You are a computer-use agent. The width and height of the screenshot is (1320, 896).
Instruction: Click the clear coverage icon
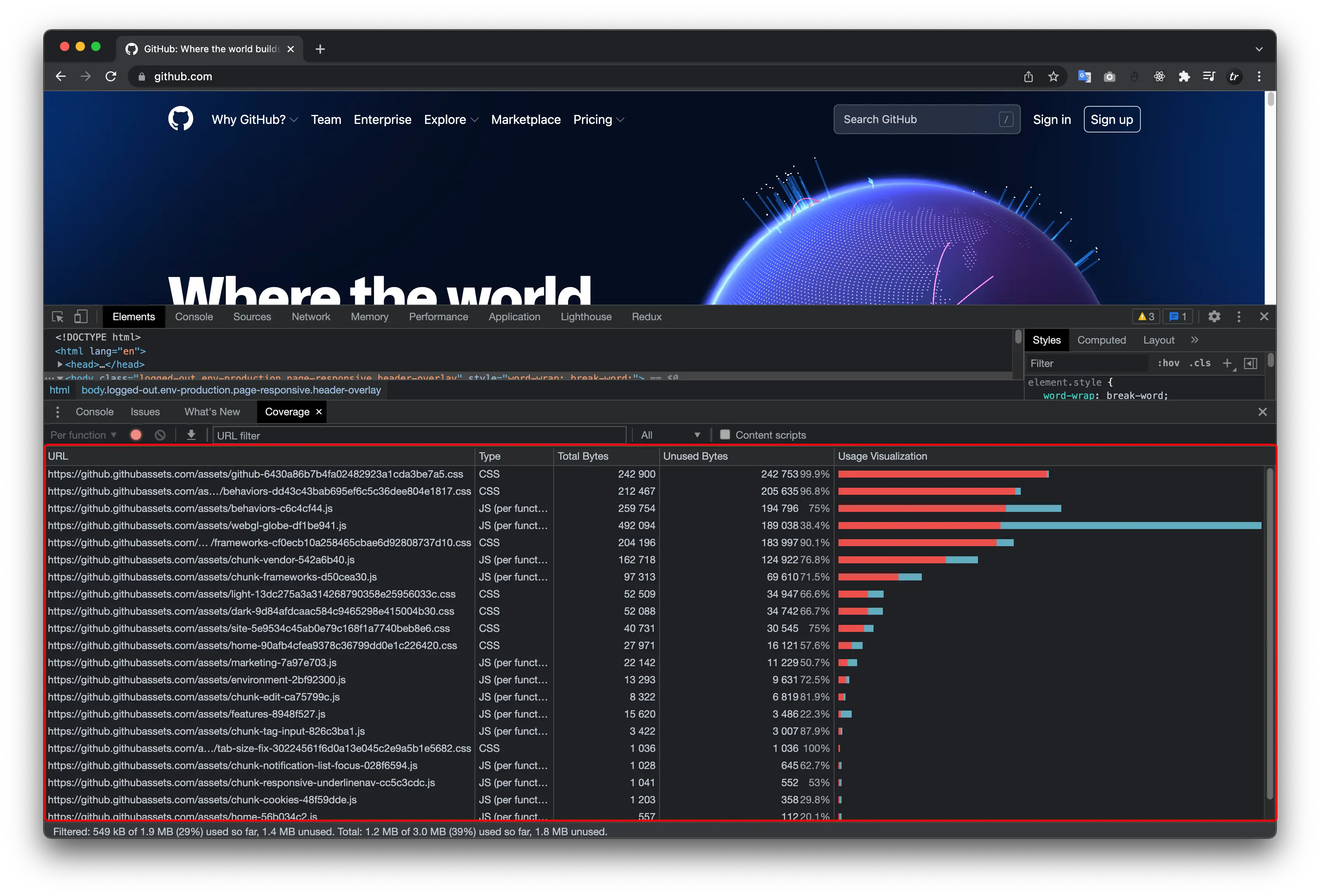(160, 435)
